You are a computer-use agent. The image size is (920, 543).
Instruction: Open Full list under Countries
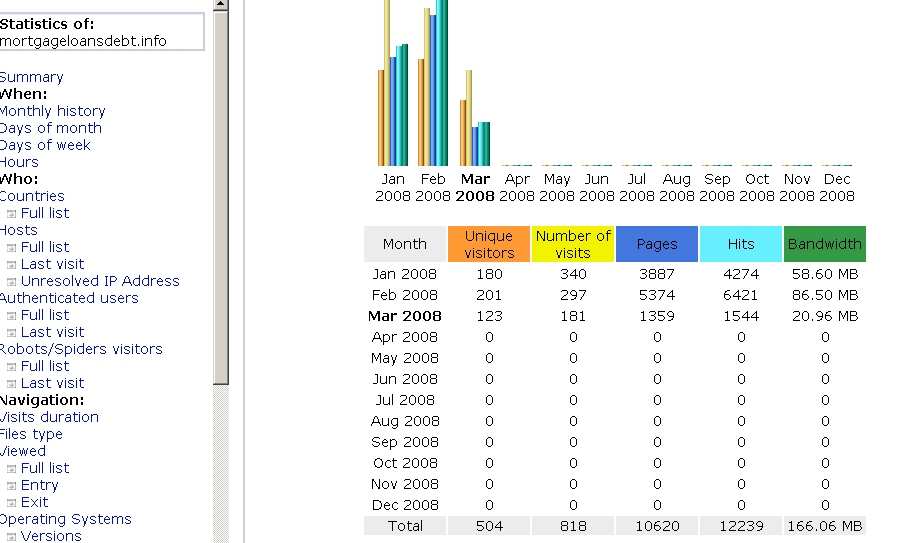click(x=45, y=213)
